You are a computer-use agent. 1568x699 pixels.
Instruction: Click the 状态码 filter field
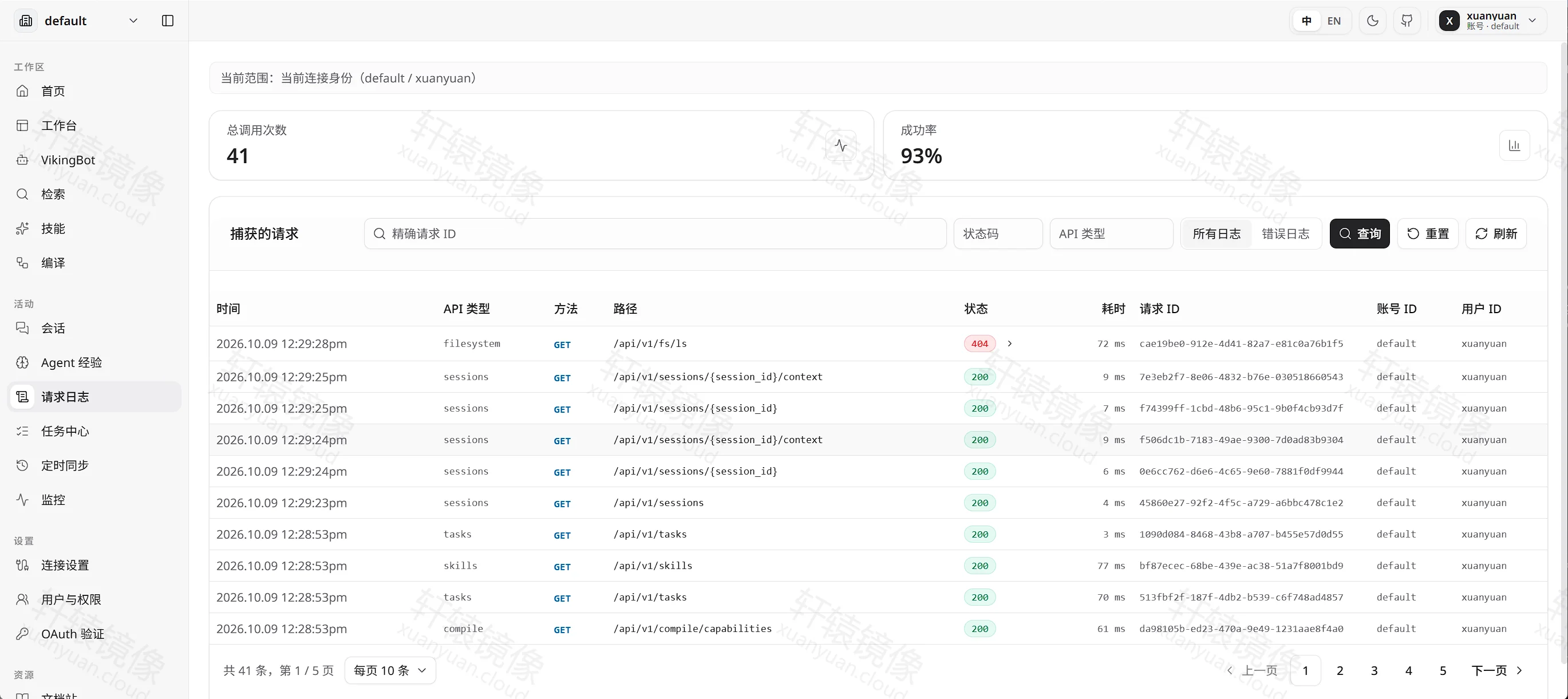click(x=998, y=234)
